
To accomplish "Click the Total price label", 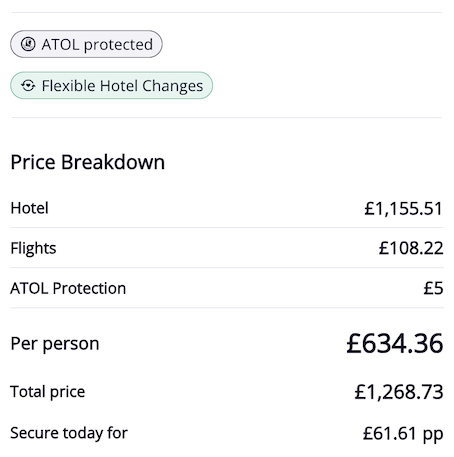I will tap(48, 392).
